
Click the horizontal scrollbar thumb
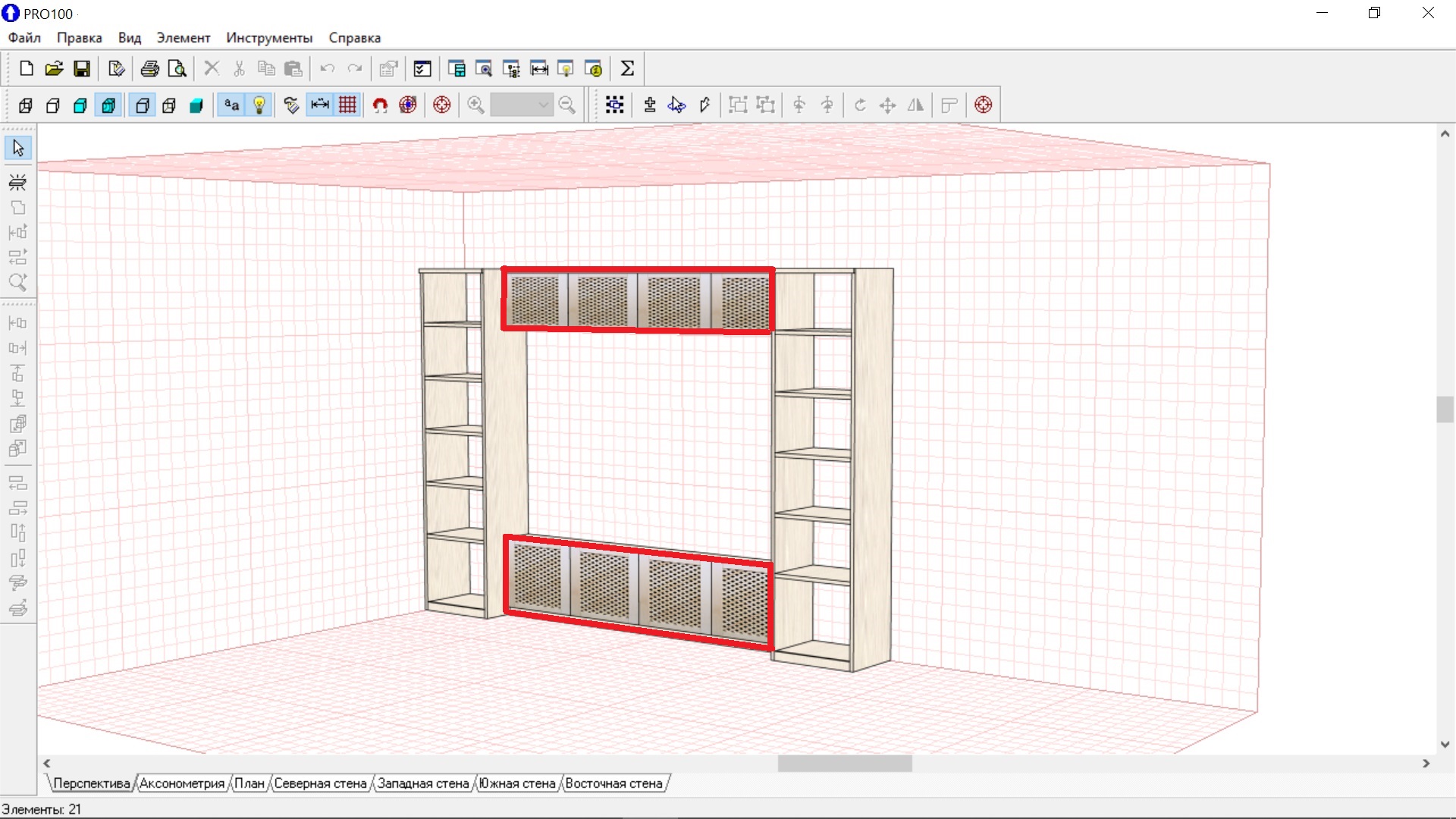pyautogui.click(x=844, y=764)
